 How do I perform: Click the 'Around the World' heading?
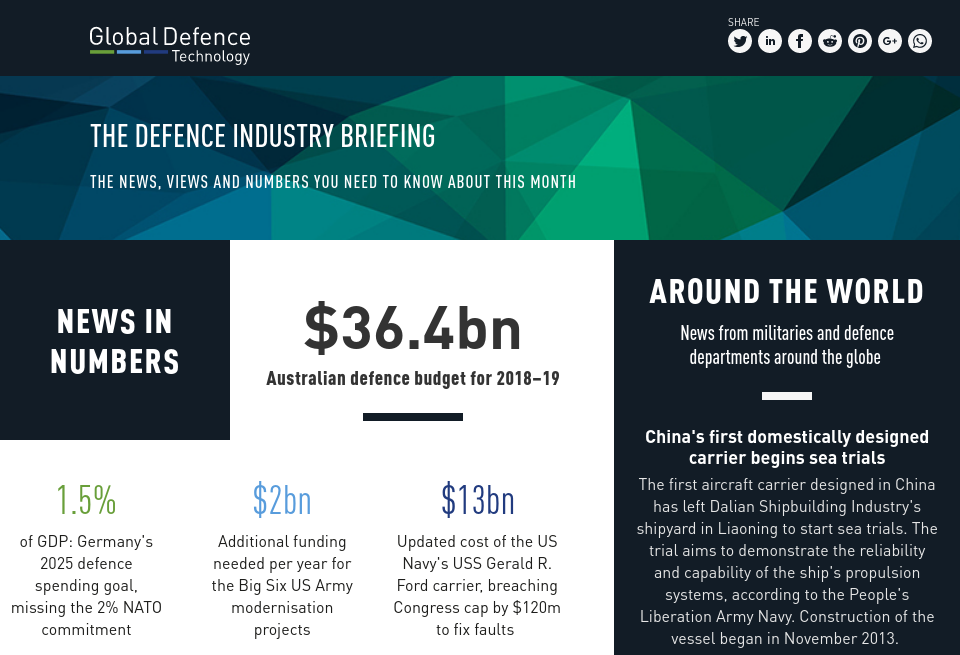787,291
